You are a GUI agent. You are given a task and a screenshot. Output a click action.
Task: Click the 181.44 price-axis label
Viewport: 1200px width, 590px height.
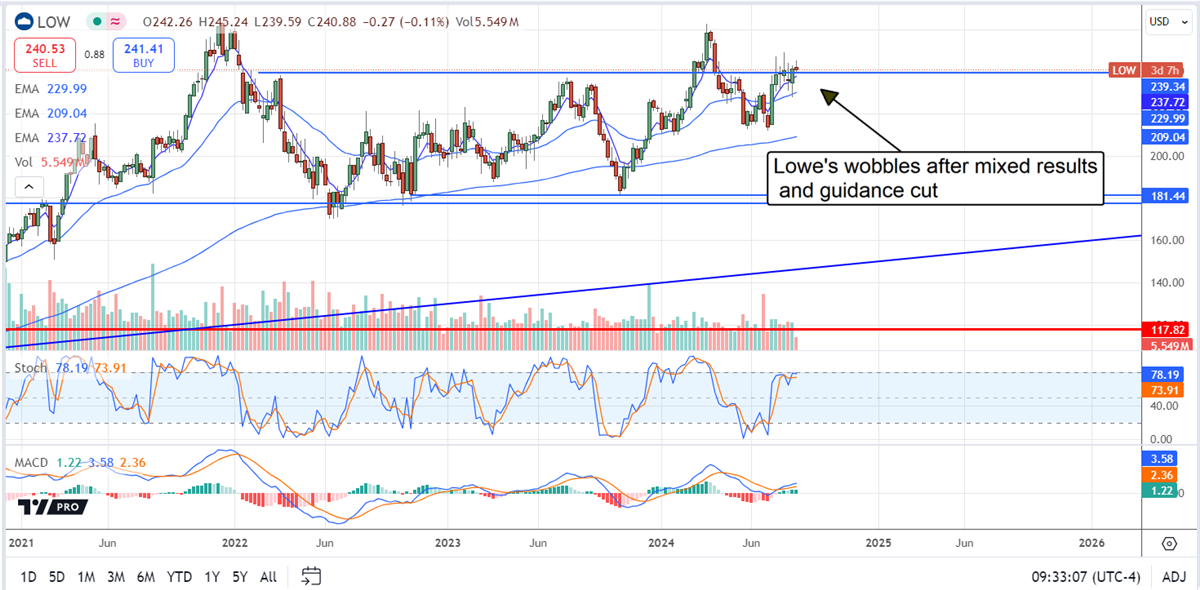pyautogui.click(x=1165, y=195)
